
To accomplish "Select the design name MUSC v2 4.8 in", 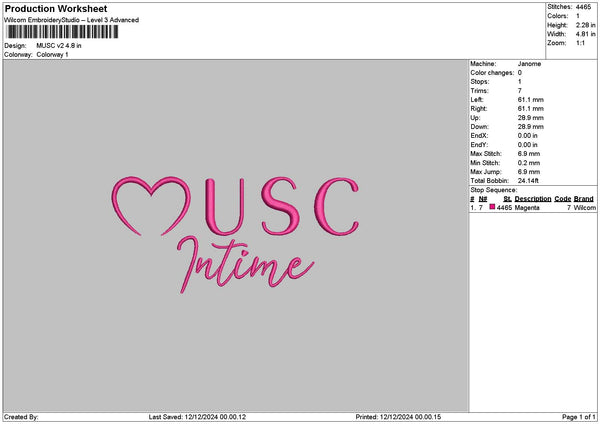I will click(x=59, y=46).
